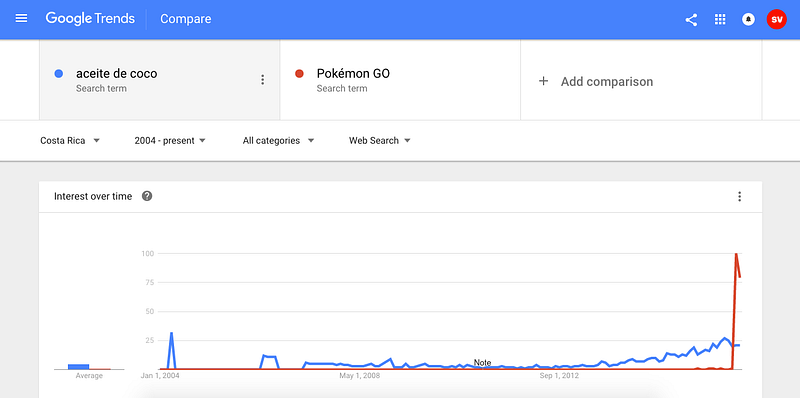This screenshot has height=398, width=800.
Task: Click the red Pokémon GO color dot
Action: pos(299,74)
